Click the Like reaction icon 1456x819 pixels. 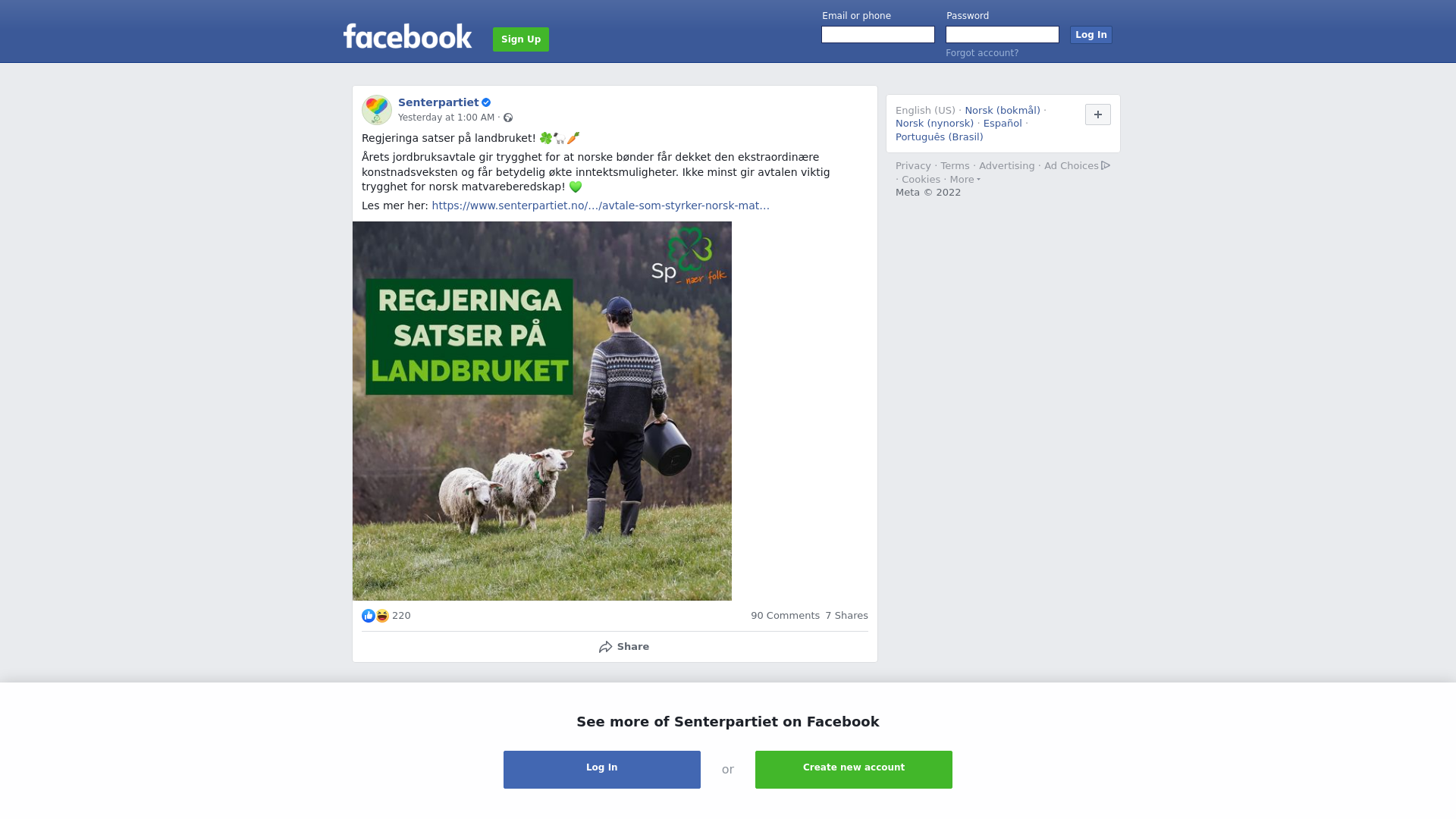pyautogui.click(x=369, y=616)
